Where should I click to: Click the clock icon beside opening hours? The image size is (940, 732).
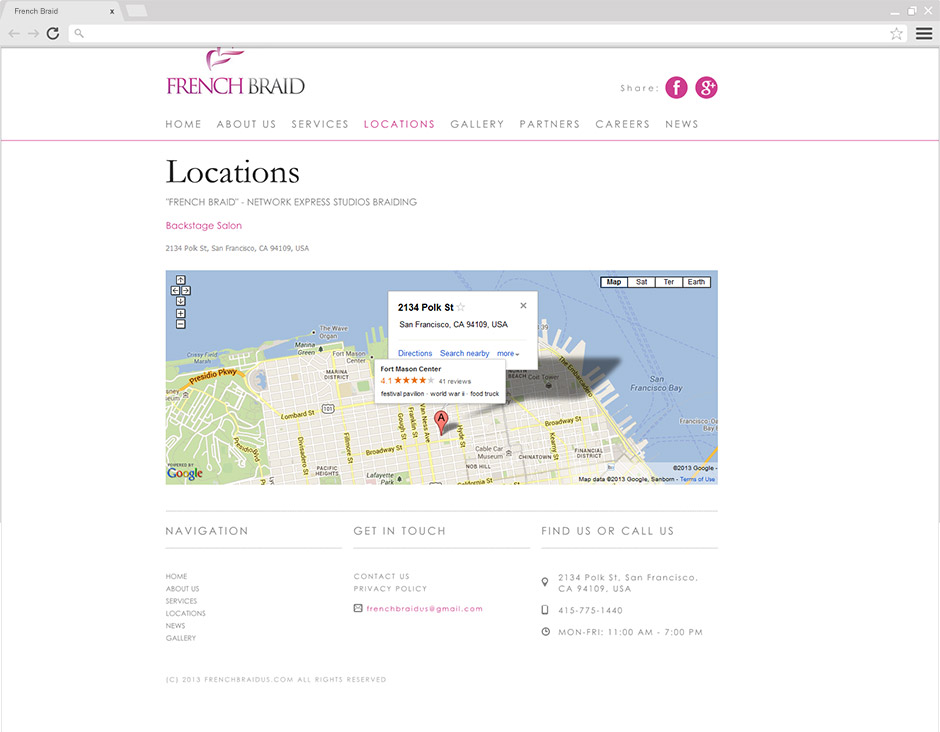click(546, 632)
